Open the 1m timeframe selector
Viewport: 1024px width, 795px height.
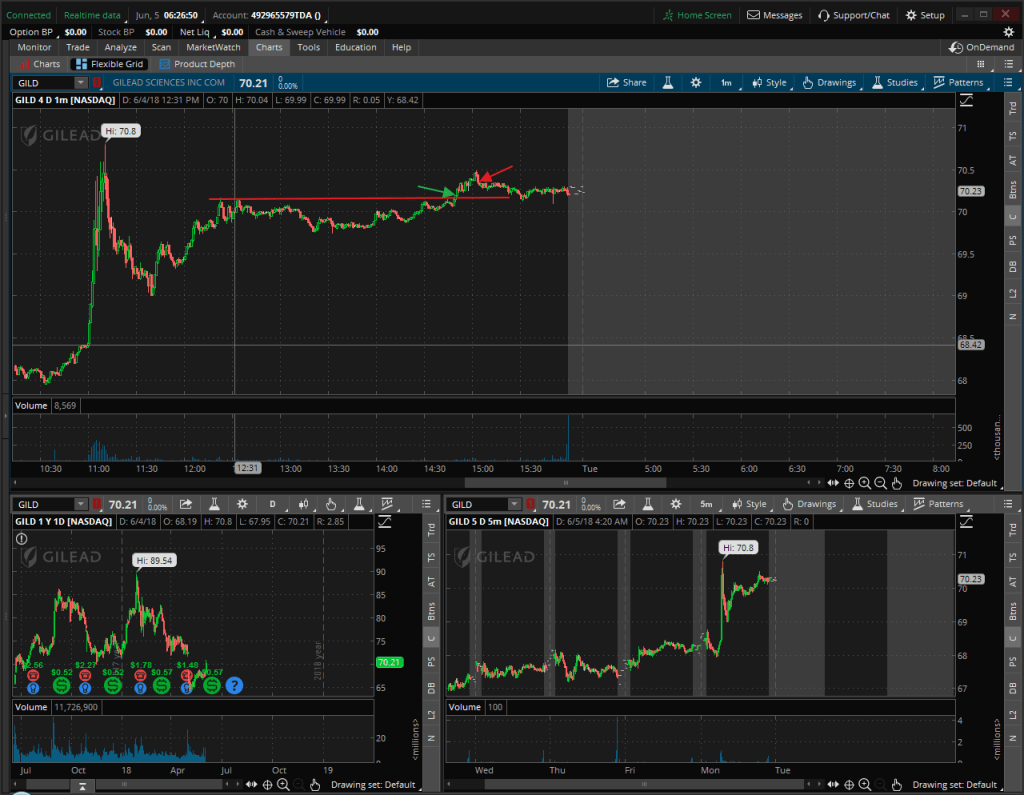point(726,83)
